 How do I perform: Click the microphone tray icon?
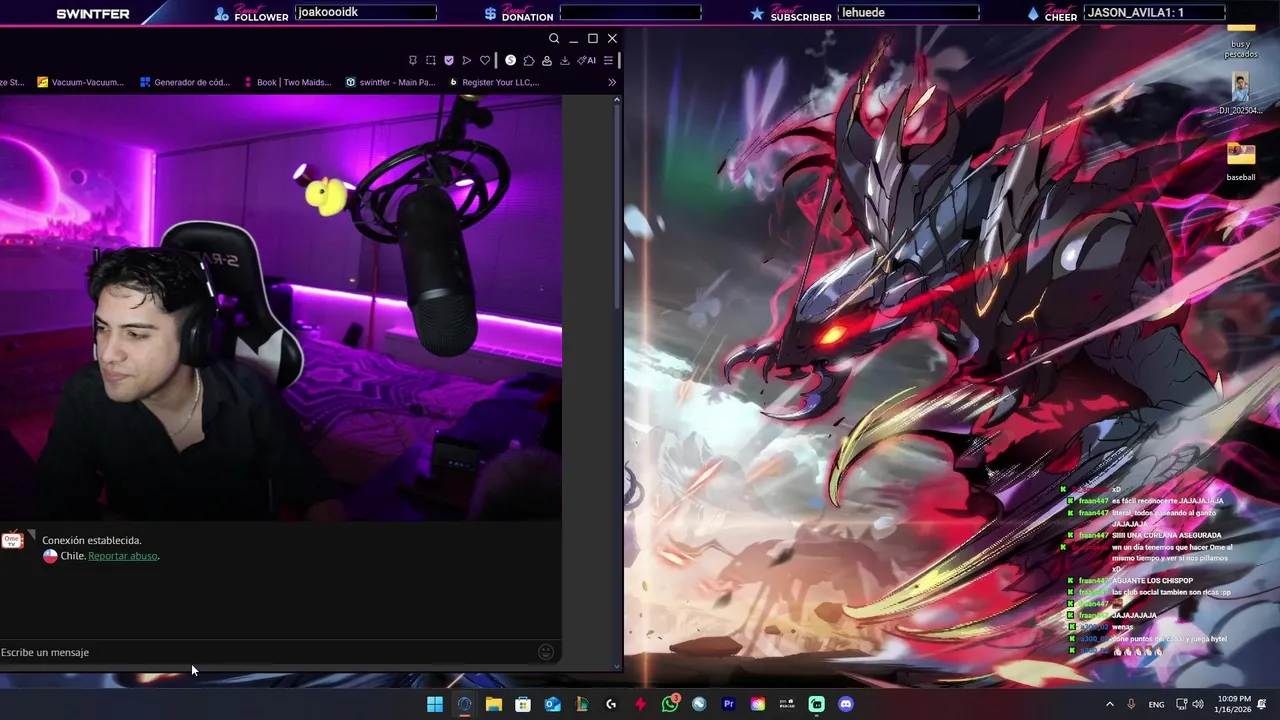point(1131,704)
